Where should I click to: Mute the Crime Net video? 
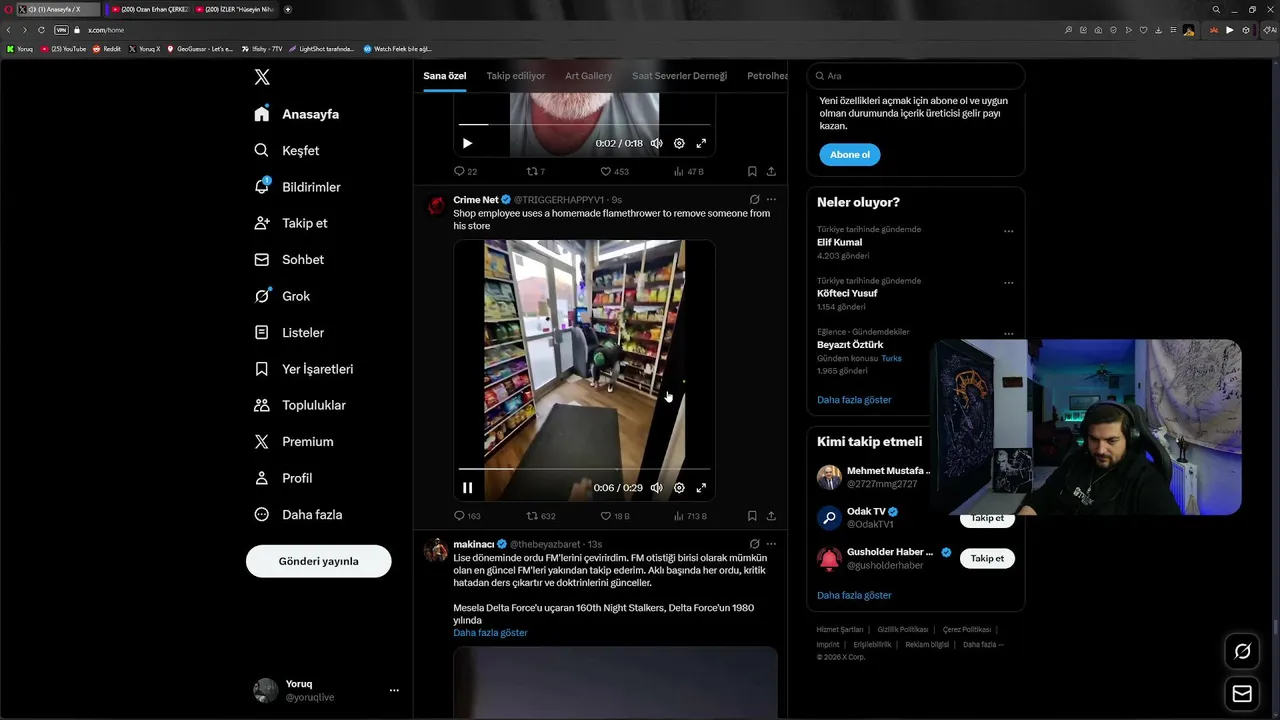[656, 488]
